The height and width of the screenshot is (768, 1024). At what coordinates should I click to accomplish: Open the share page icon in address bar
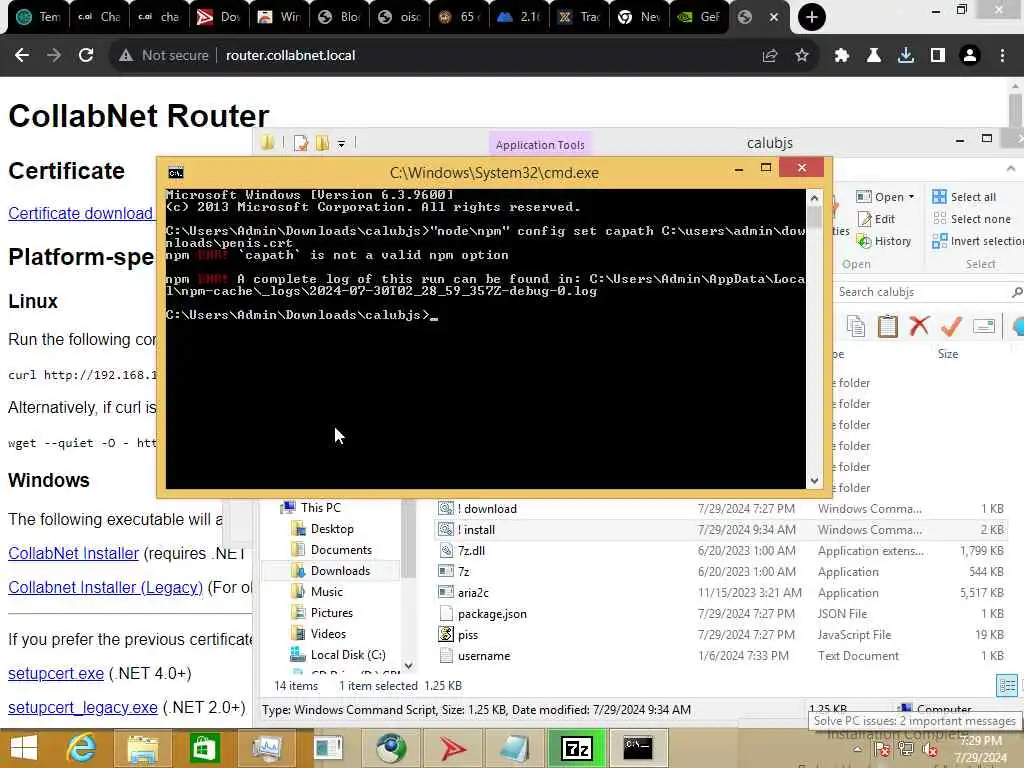pos(770,56)
